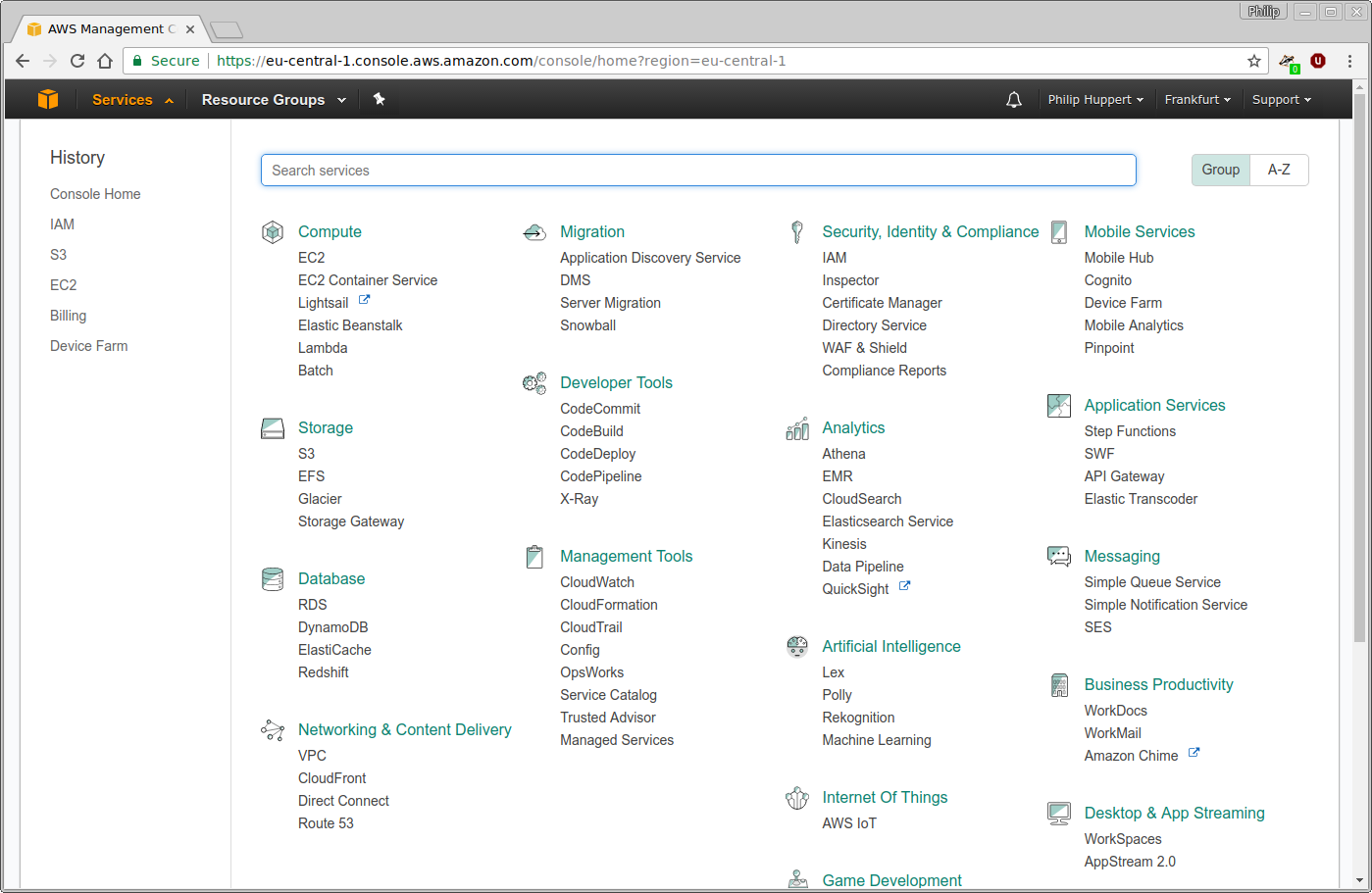Bookmark this page with the star icon
Screen dimensions: 1372x893
(x=1253, y=60)
